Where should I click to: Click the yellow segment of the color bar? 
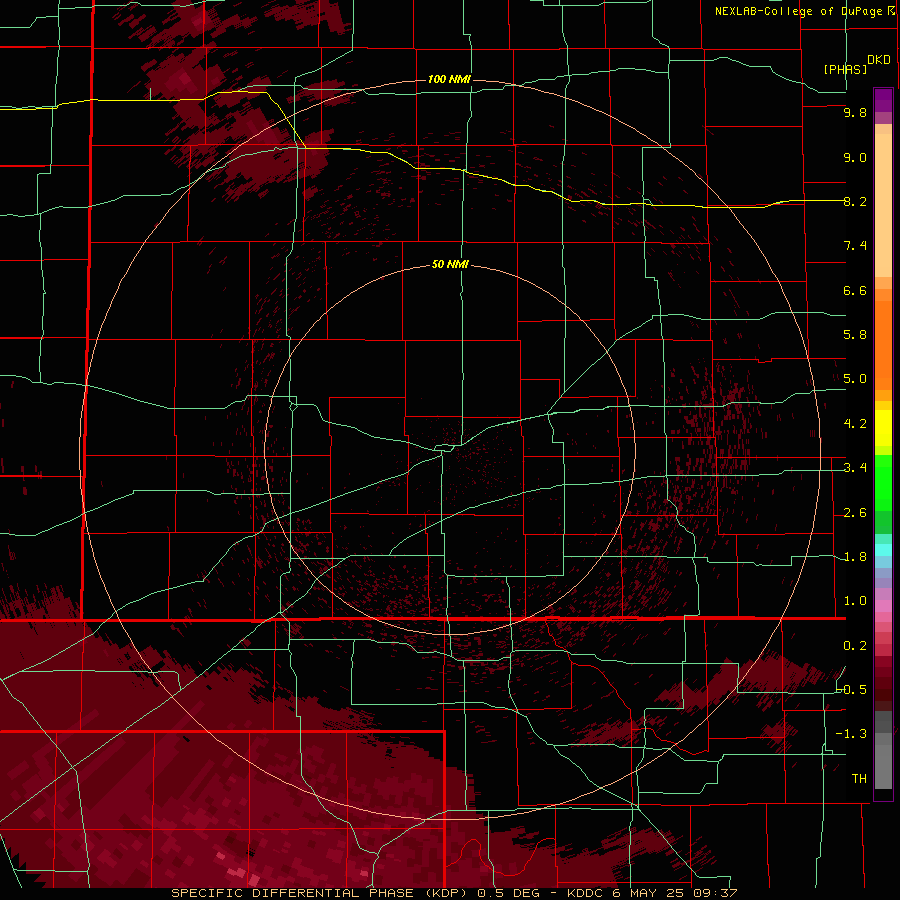(x=883, y=428)
